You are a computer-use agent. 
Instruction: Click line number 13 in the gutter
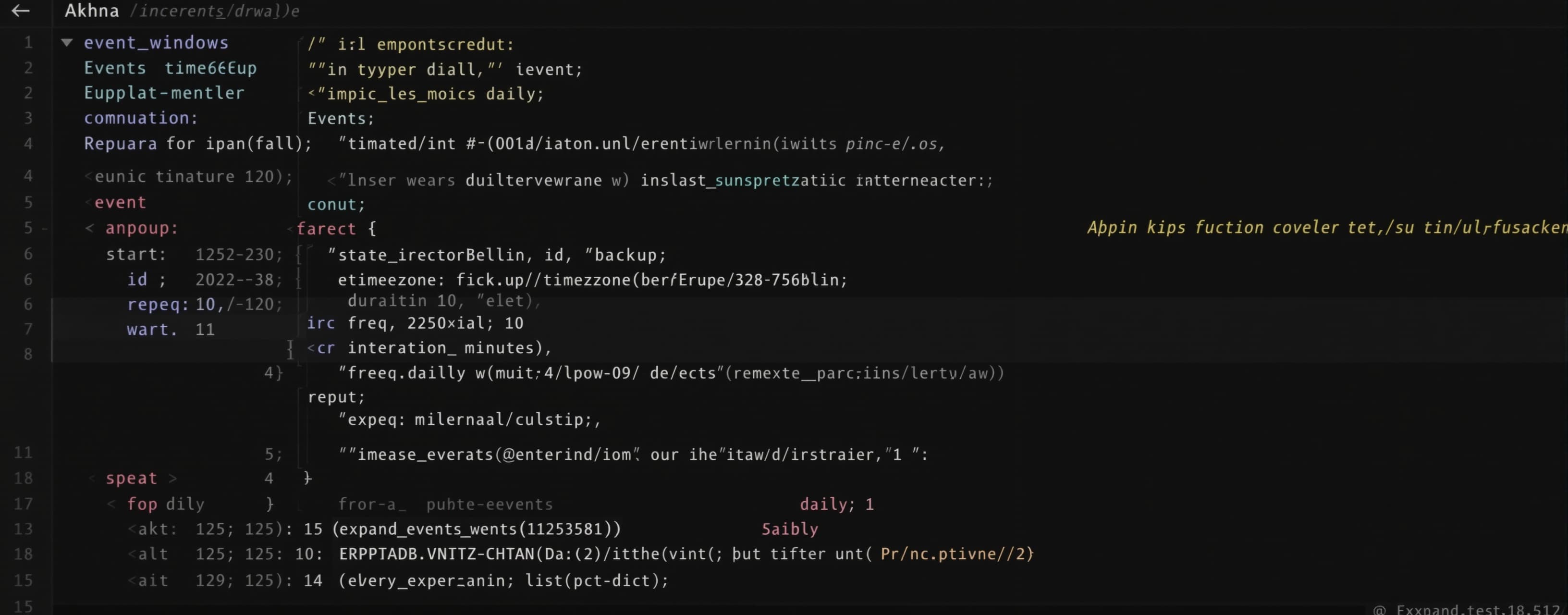(23, 529)
